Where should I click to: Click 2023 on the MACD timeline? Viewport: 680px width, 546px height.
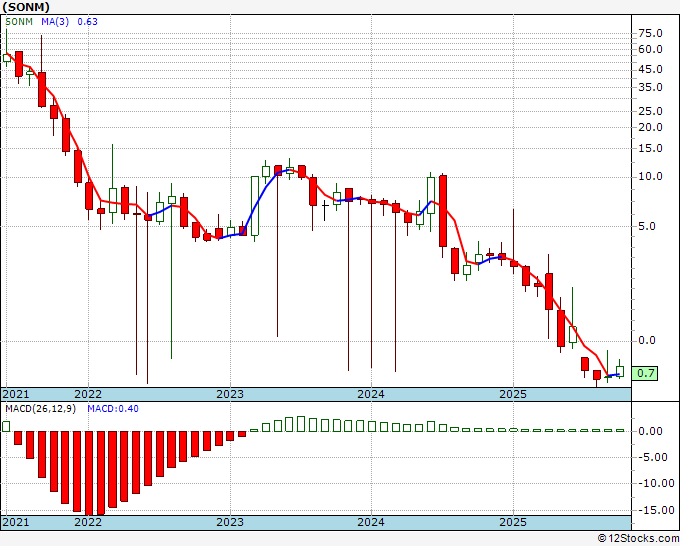tap(230, 522)
